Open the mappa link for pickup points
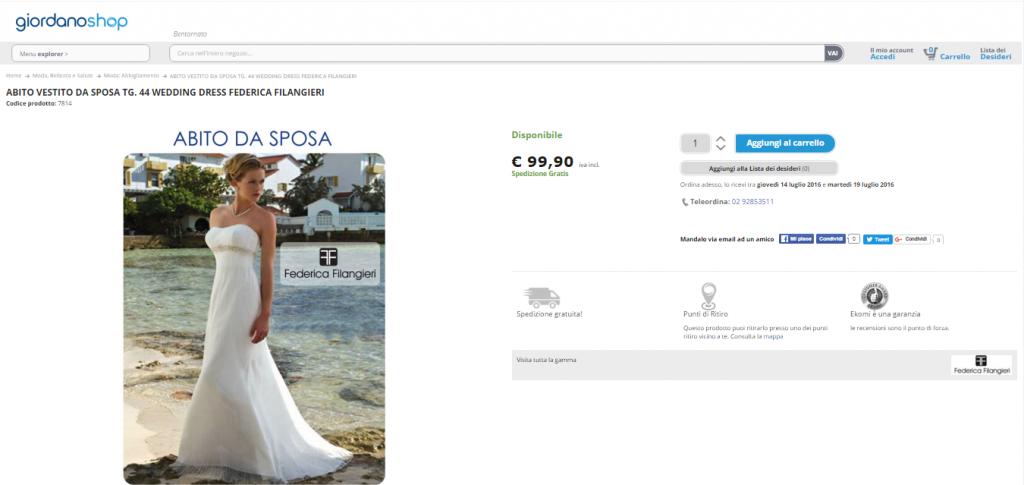The width and height of the screenshot is (1024, 485). coord(773,337)
